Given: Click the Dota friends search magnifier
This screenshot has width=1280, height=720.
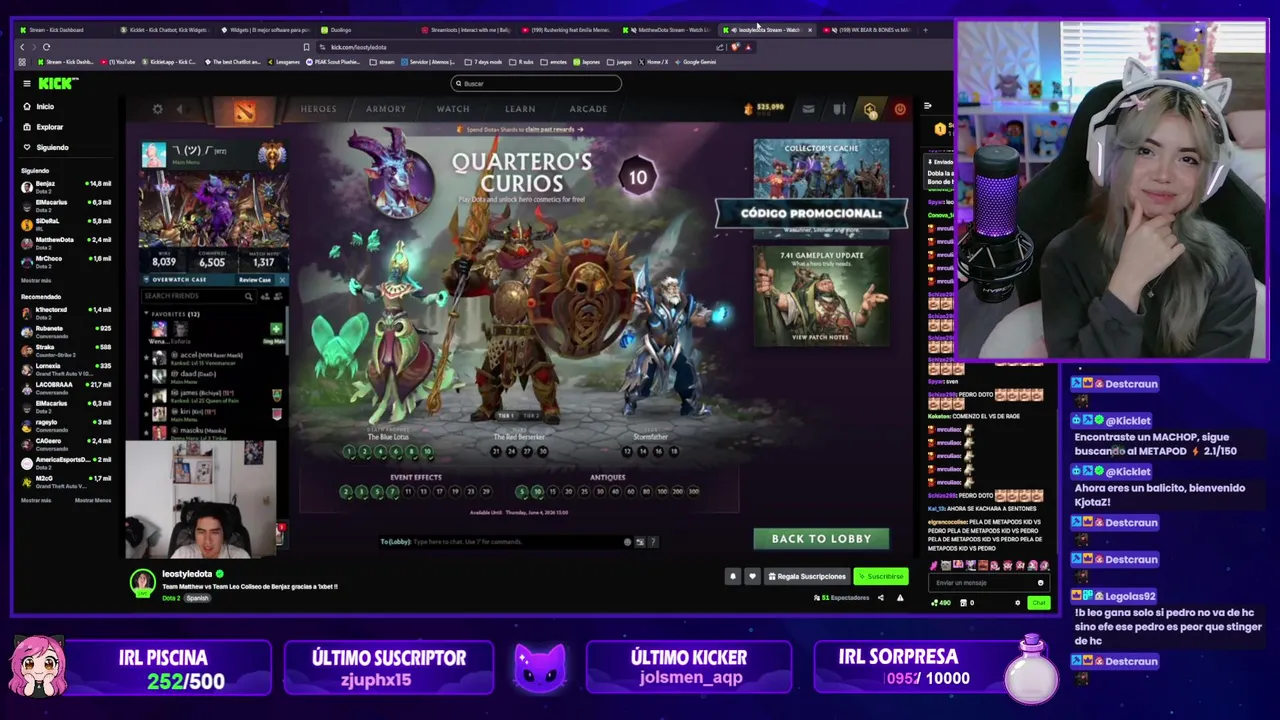Looking at the screenshot, I should click(248, 296).
